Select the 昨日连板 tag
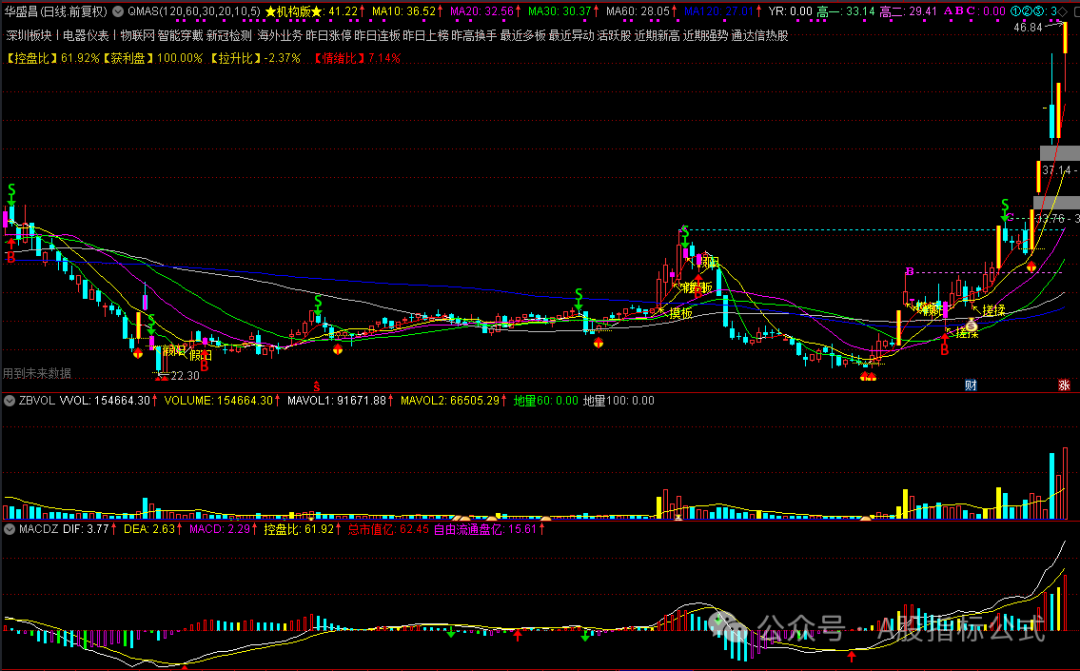This screenshot has height=671, width=1080. click(x=377, y=35)
